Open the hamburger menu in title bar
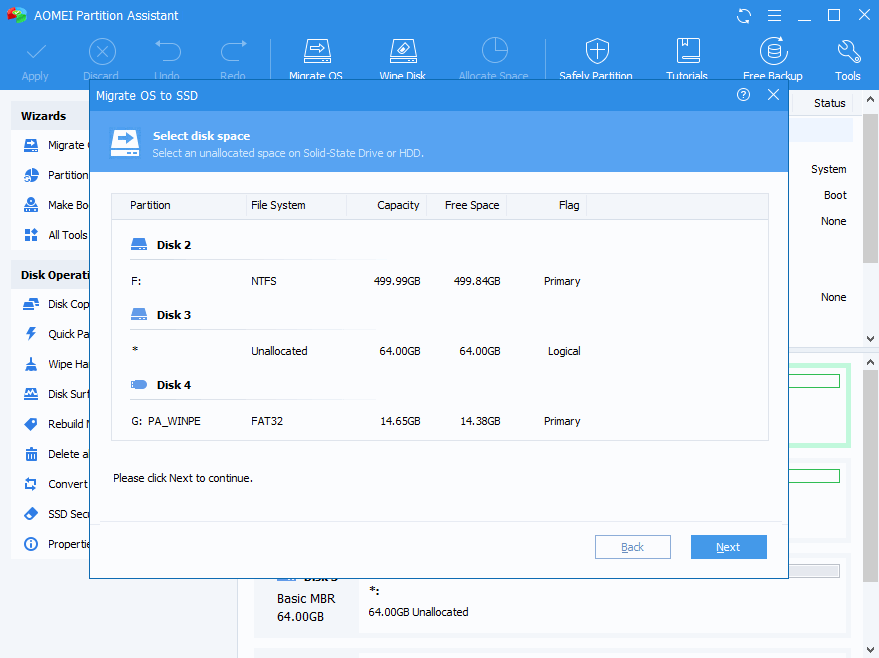This screenshot has width=879, height=658. [774, 16]
